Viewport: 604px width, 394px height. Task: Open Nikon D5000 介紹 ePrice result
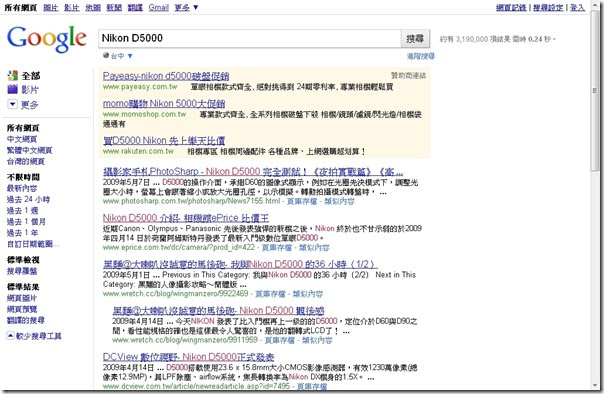tap(186, 218)
